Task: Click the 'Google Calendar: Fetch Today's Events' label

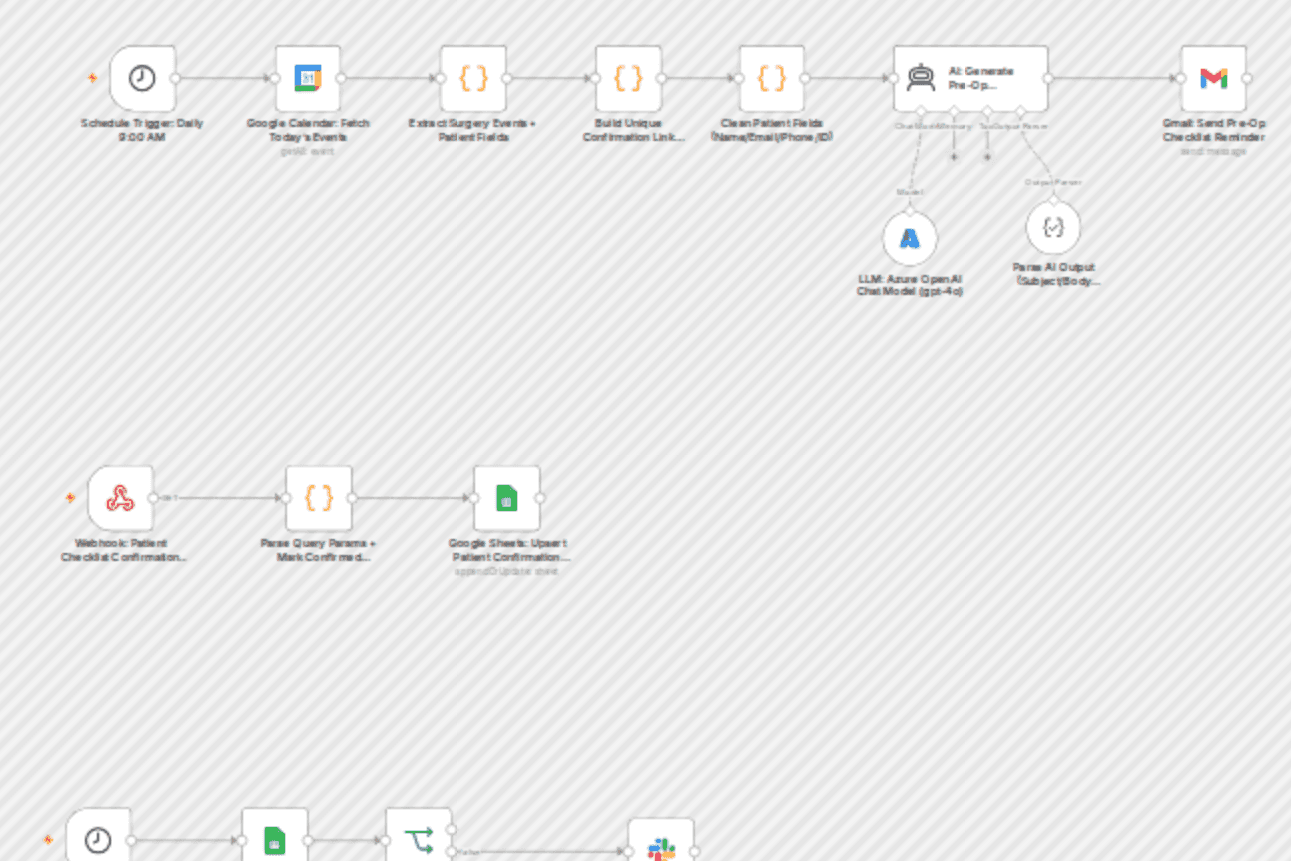Action: pos(308,130)
